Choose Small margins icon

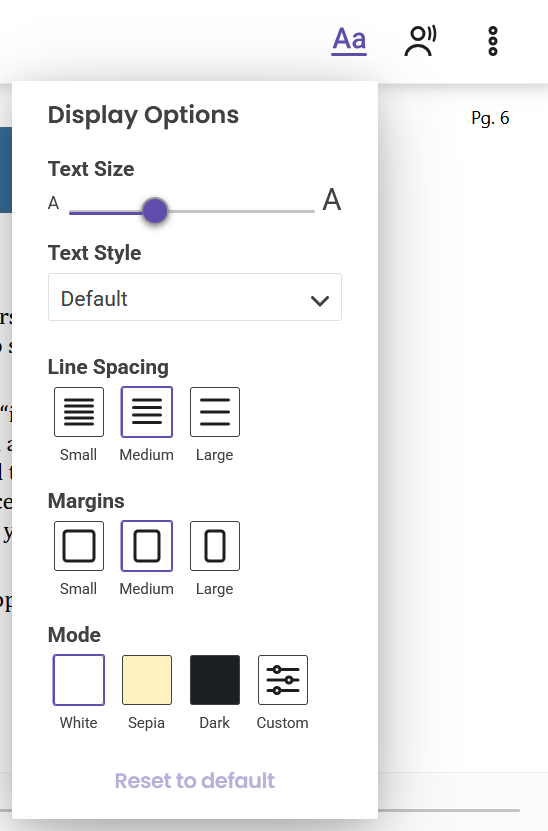point(79,546)
